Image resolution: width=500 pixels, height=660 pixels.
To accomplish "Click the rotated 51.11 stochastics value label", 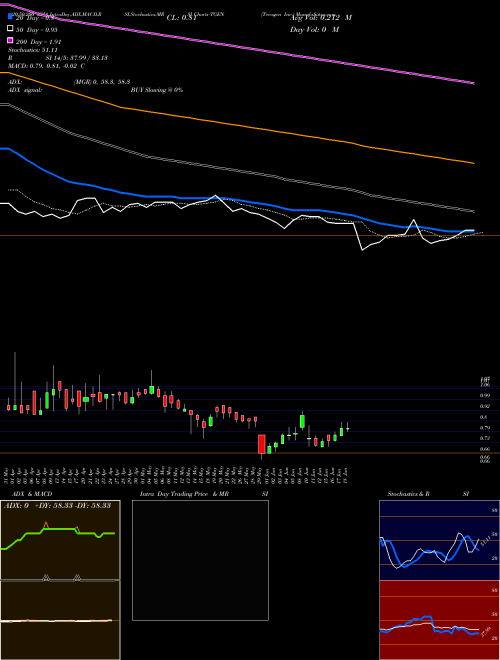I will (486, 541).
